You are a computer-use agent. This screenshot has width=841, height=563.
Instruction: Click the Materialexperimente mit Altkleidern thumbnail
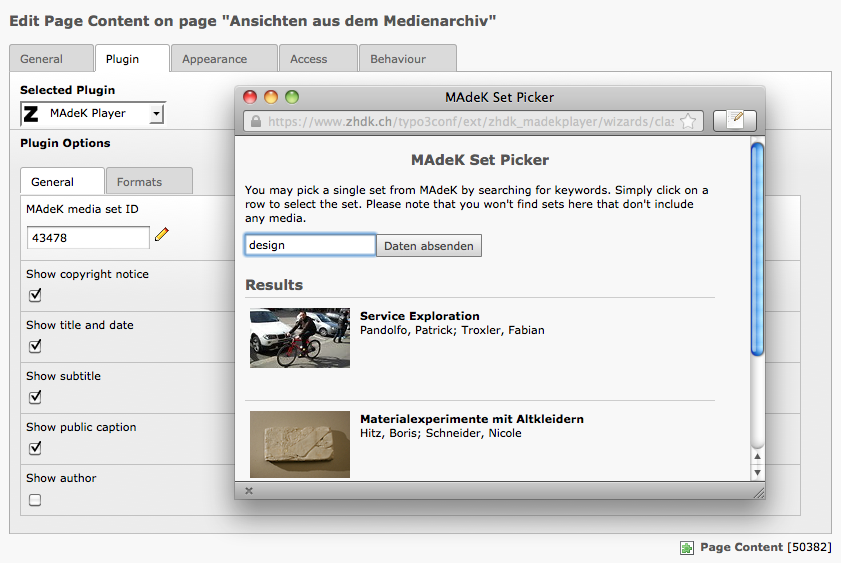pyautogui.click(x=300, y=443)
